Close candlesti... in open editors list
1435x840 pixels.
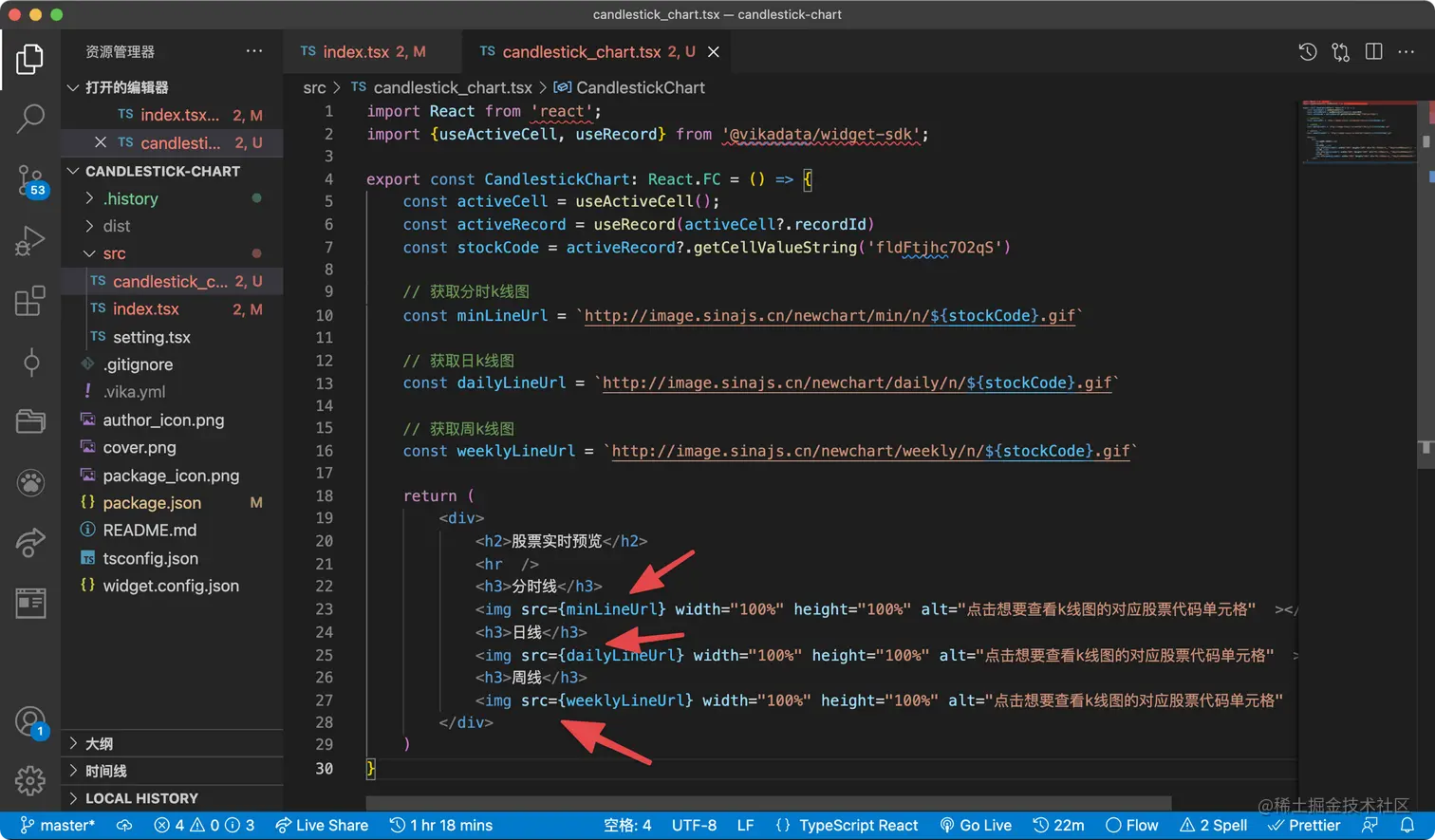pos(101,142)
